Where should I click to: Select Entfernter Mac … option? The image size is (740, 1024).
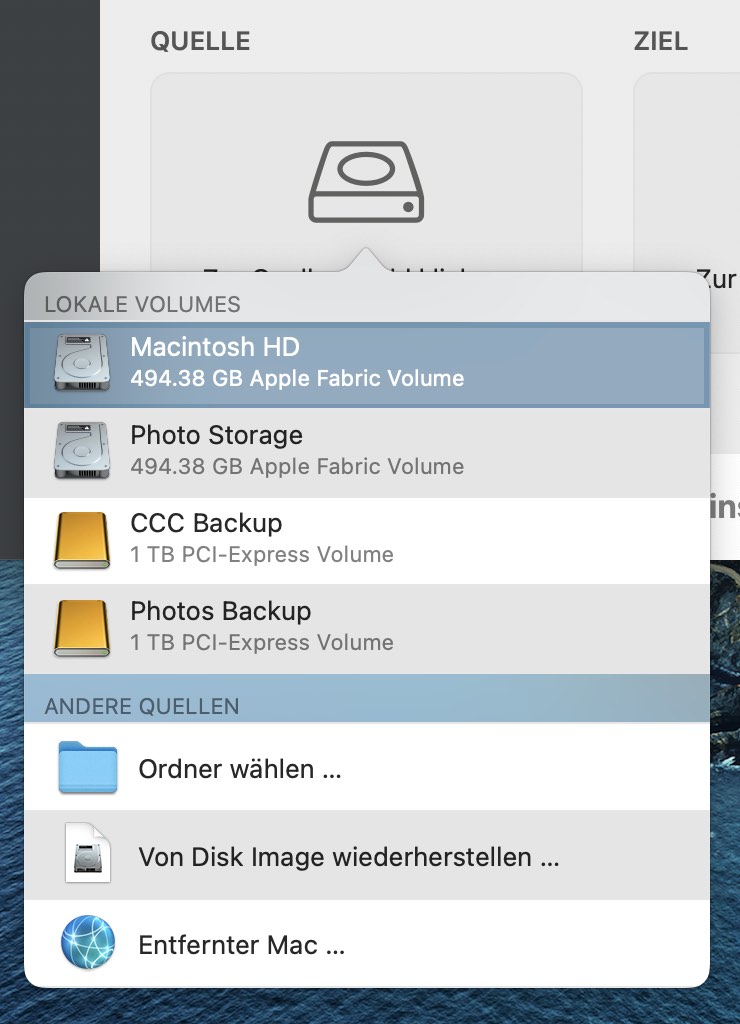(367, 944)
